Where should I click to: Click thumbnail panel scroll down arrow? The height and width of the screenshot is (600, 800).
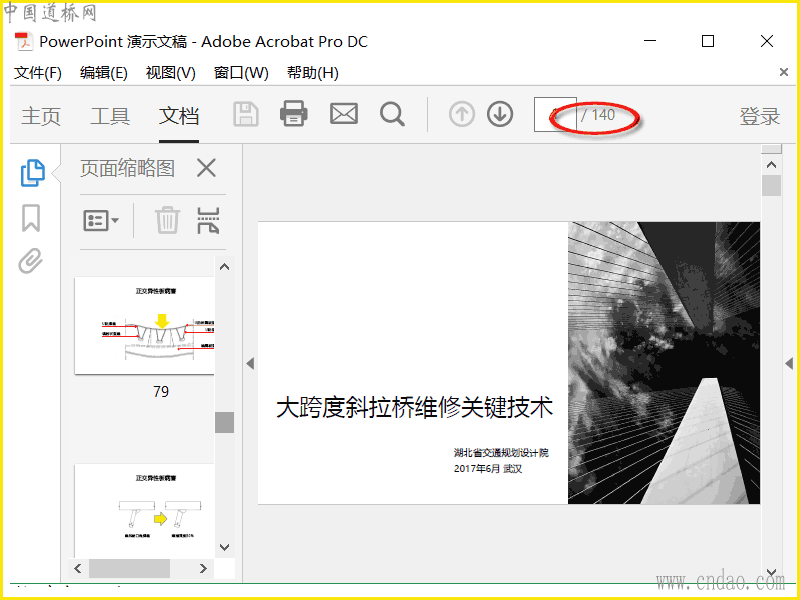coord(224,547)
